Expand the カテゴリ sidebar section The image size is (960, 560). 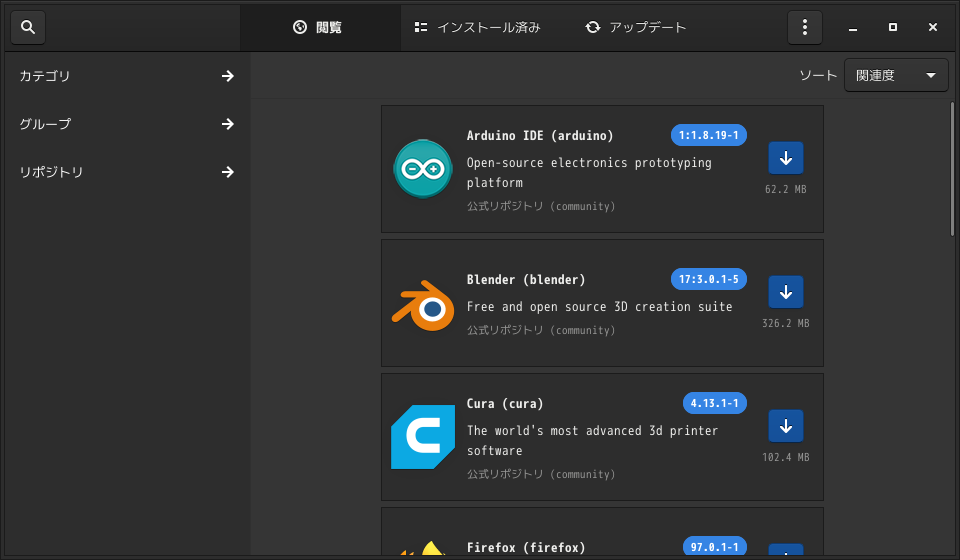click(127, 76)
